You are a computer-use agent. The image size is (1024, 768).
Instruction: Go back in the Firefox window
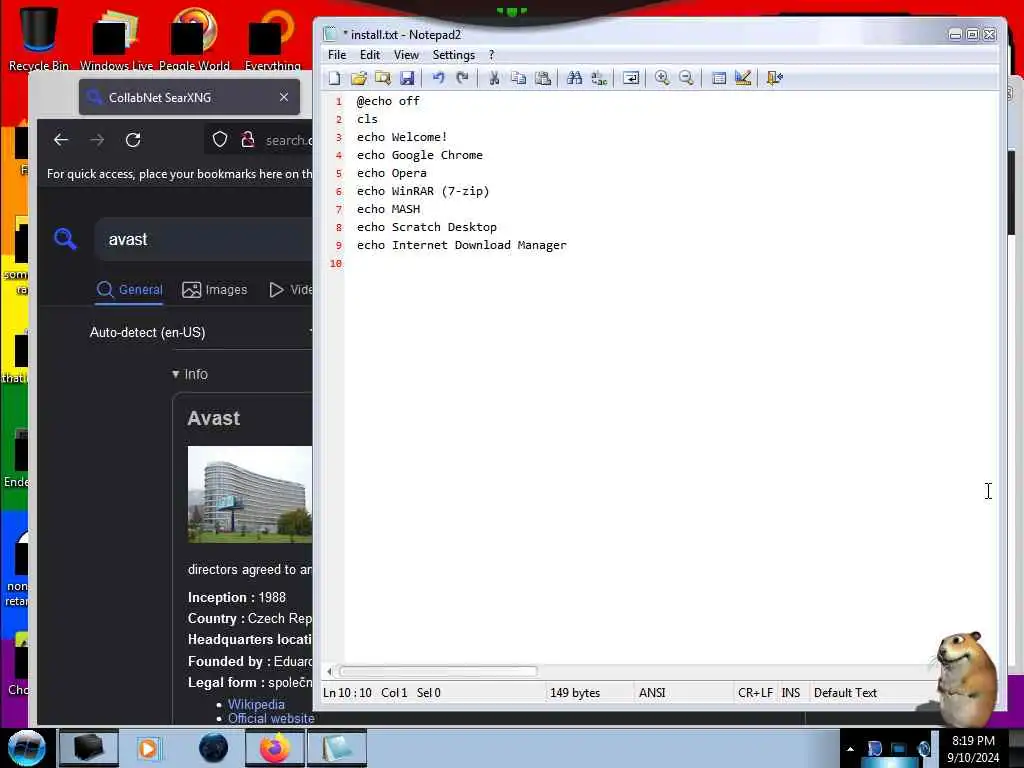click(61, 140)
